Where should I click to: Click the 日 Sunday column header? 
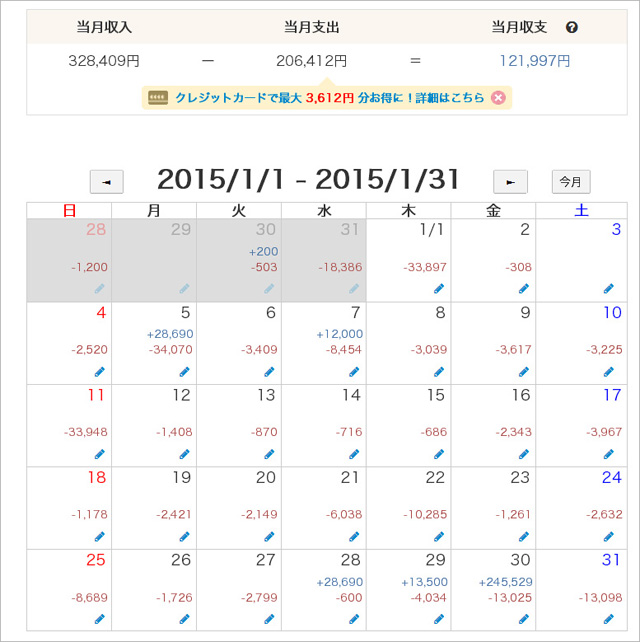[x=69, y=211]
